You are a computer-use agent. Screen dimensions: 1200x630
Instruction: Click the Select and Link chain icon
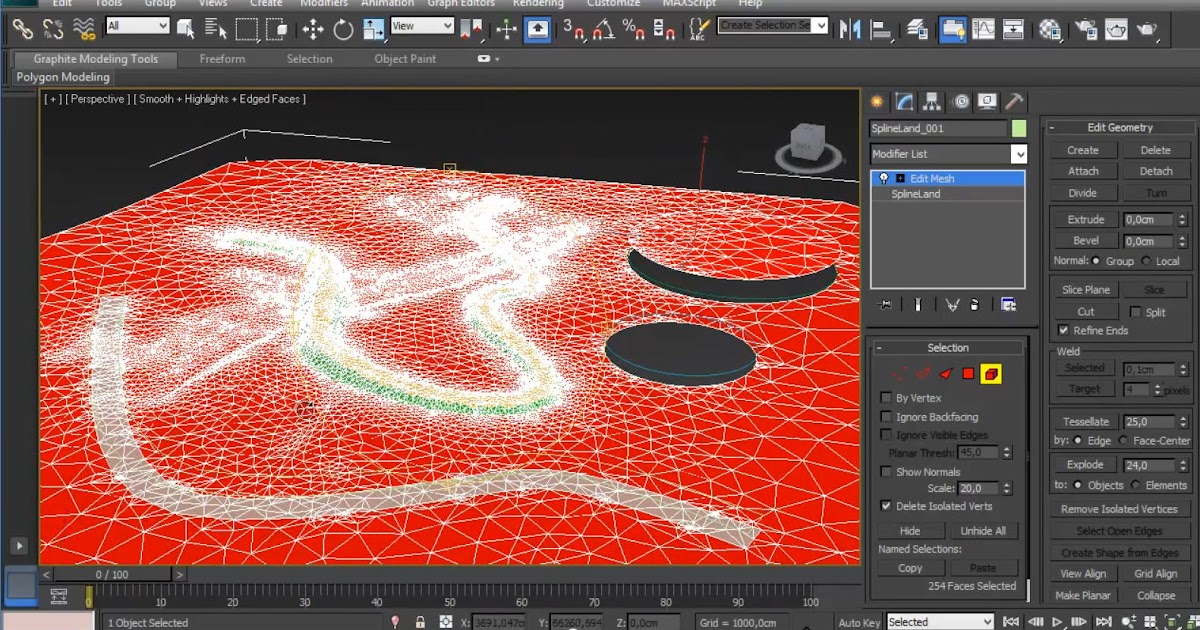click(22, 29)
